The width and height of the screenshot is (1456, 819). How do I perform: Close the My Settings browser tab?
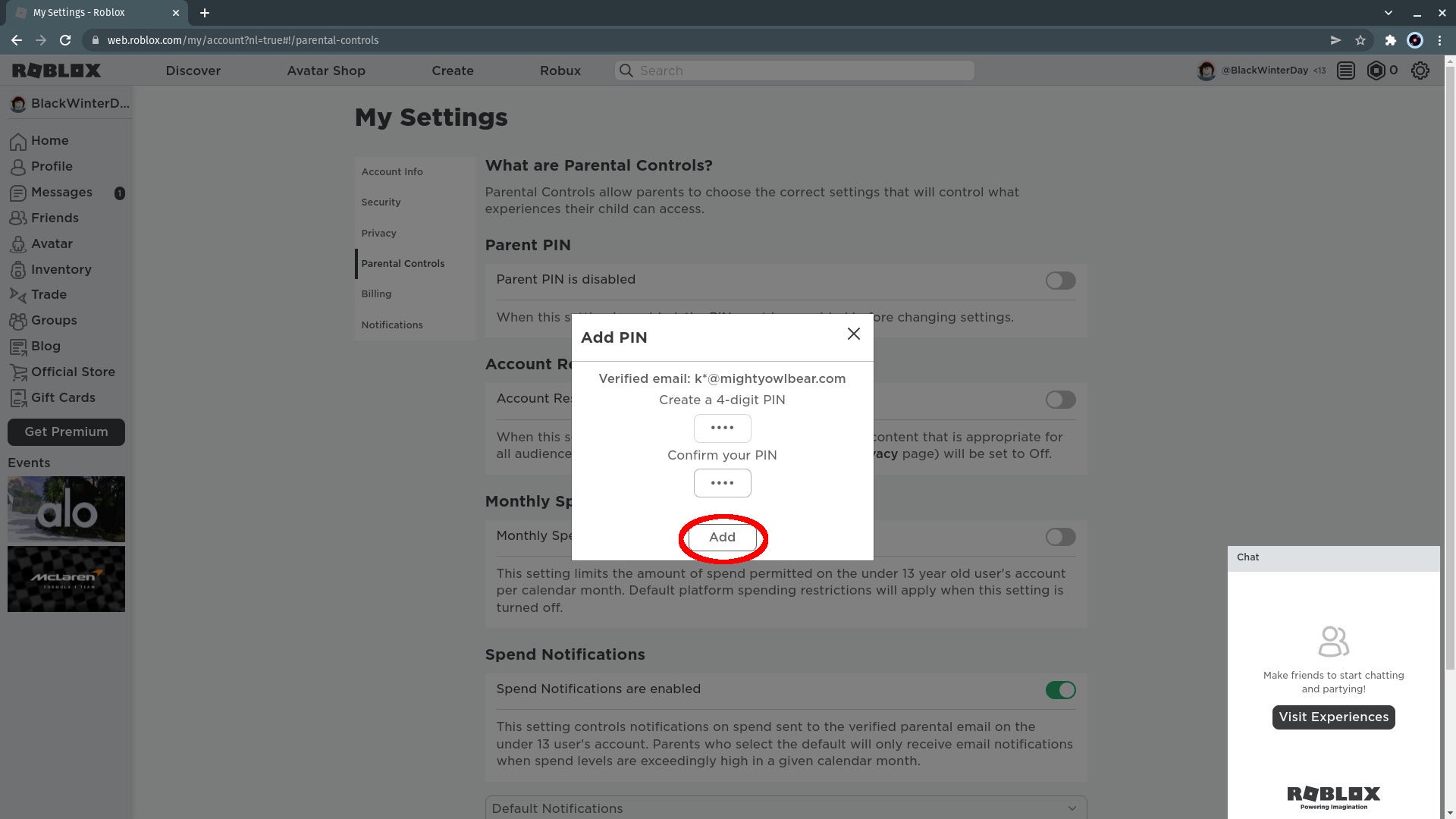pyautogui.click(x=175, y=13)
